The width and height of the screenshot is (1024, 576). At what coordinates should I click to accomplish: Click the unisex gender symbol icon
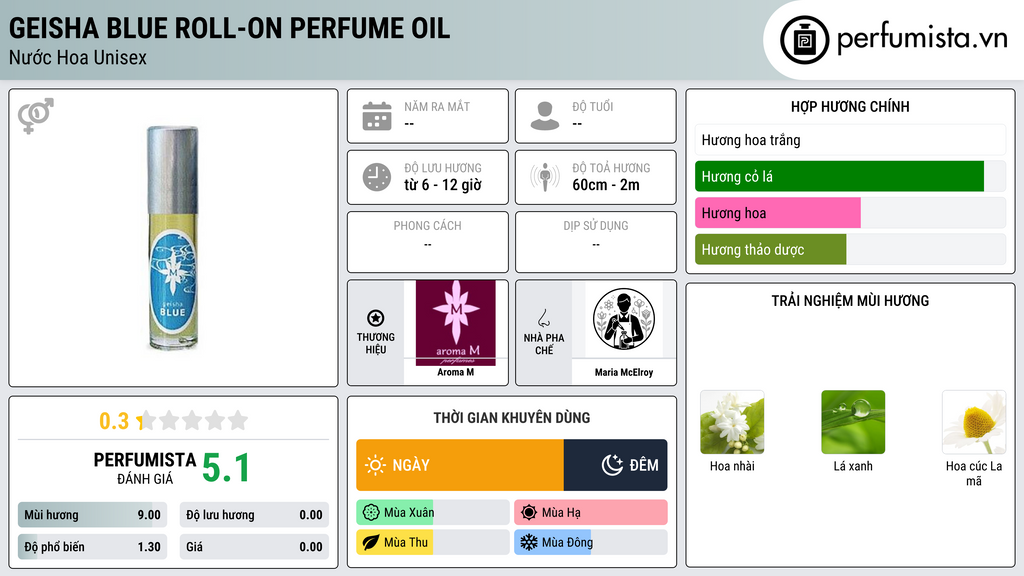[36, 116]
